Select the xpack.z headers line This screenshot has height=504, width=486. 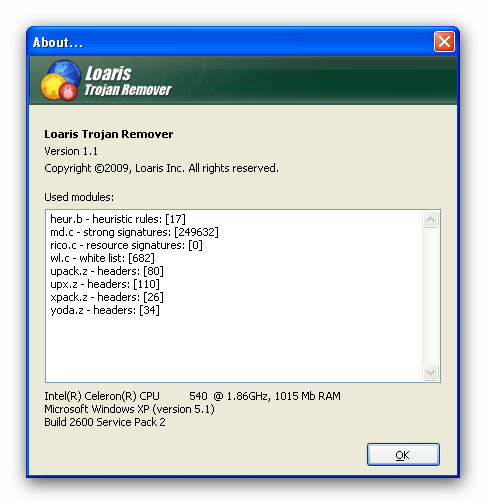click(107, 297)
